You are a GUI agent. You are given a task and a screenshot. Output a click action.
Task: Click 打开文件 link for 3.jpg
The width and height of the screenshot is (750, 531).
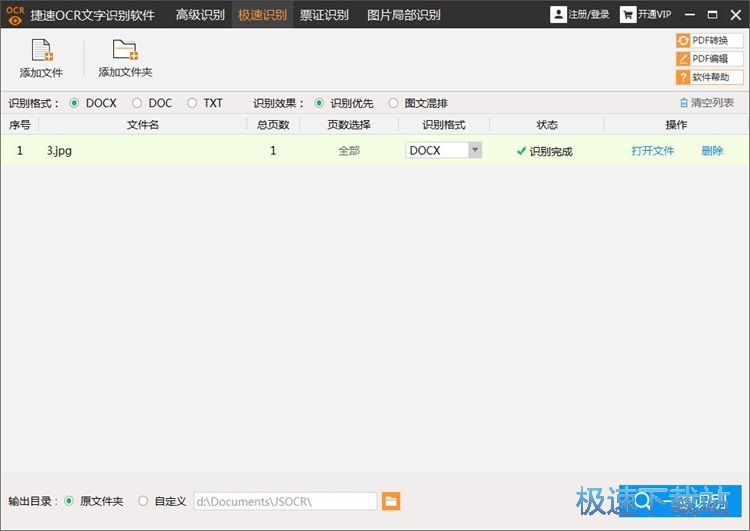click(652, 151)
